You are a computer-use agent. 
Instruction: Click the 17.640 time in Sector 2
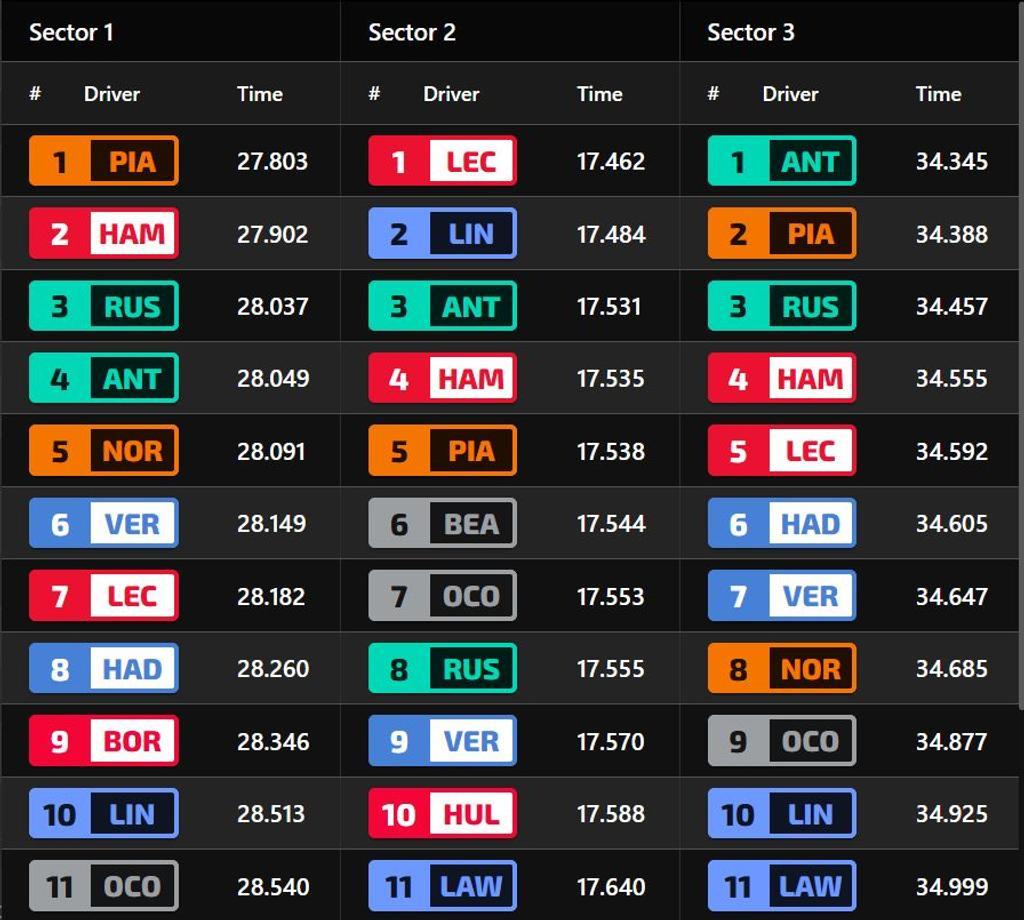[611, 887]
